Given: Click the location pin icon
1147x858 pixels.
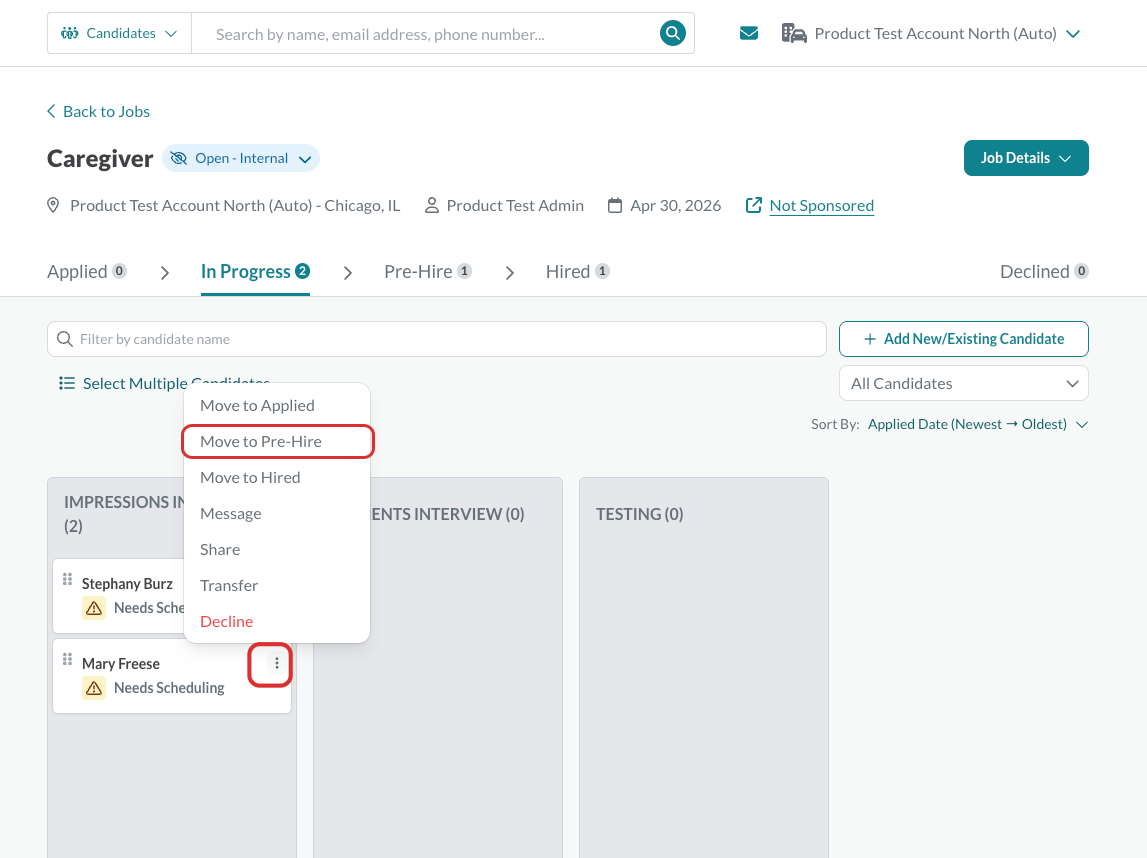Looking at the screenshot, I should click(x=53, y=206).
